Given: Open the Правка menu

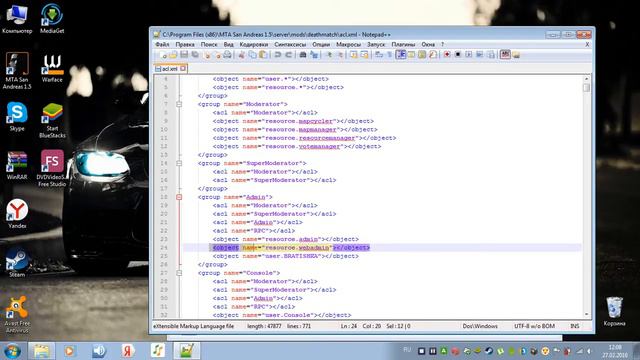Looking at the screenshot, I should click(x=185, y=44).
